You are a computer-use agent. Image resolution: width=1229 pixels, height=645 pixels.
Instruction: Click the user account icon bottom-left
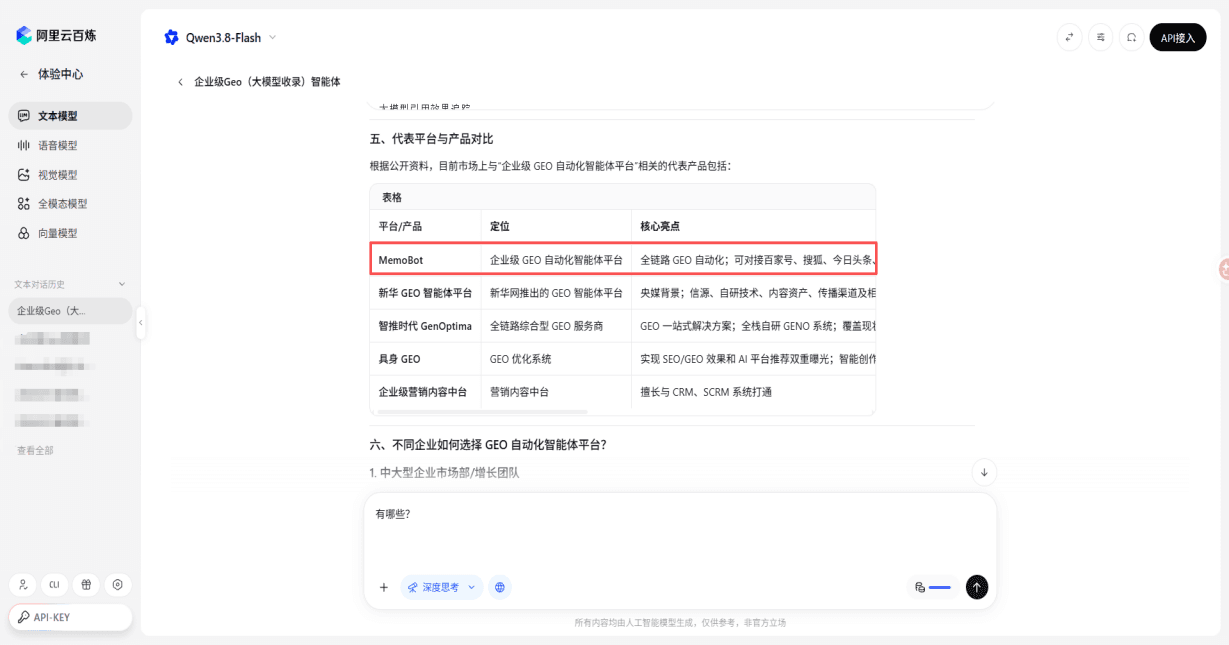[23, 585]
